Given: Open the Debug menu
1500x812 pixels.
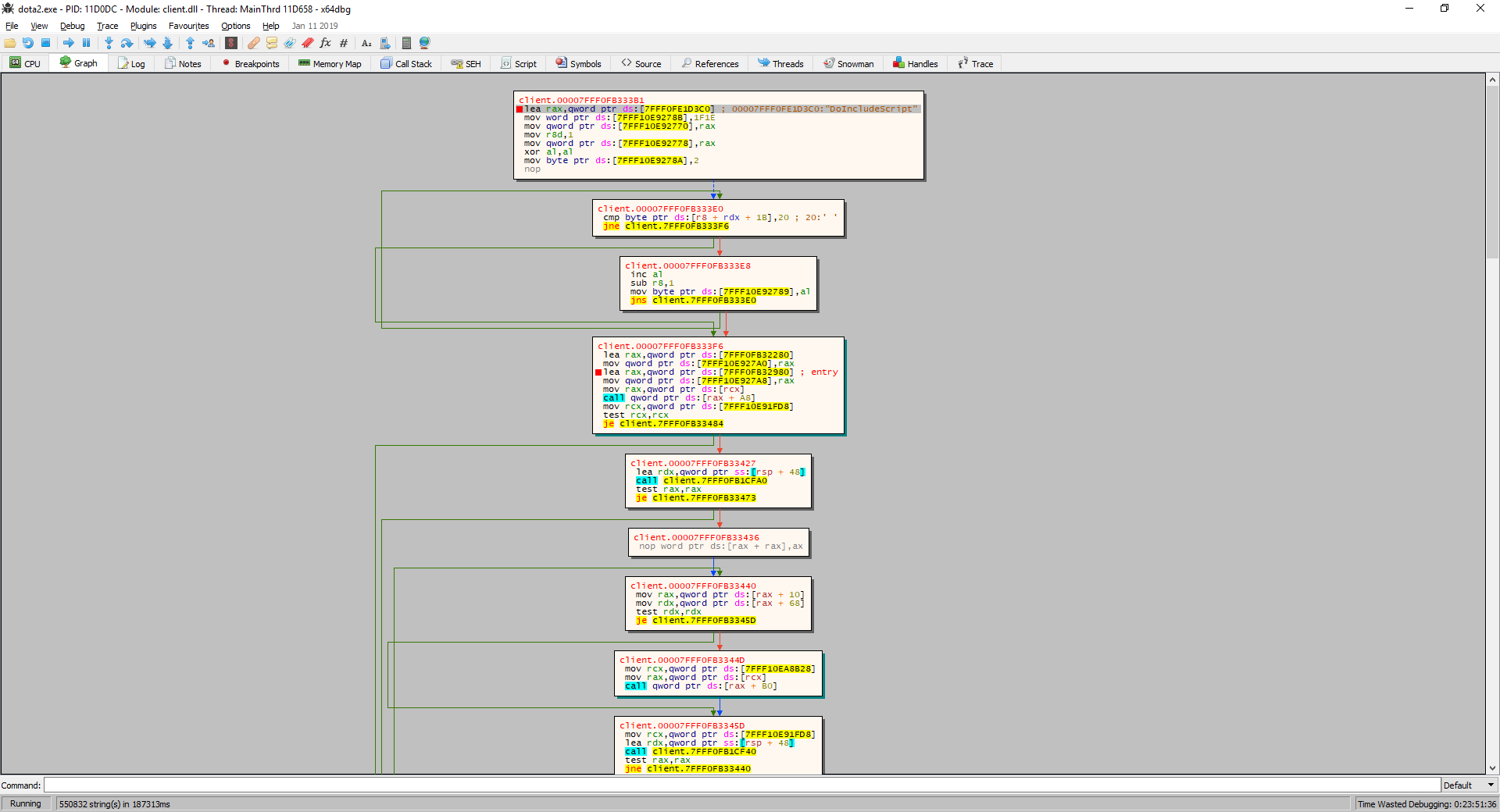Looking at the screenshot, I should [x=73, y=26].
